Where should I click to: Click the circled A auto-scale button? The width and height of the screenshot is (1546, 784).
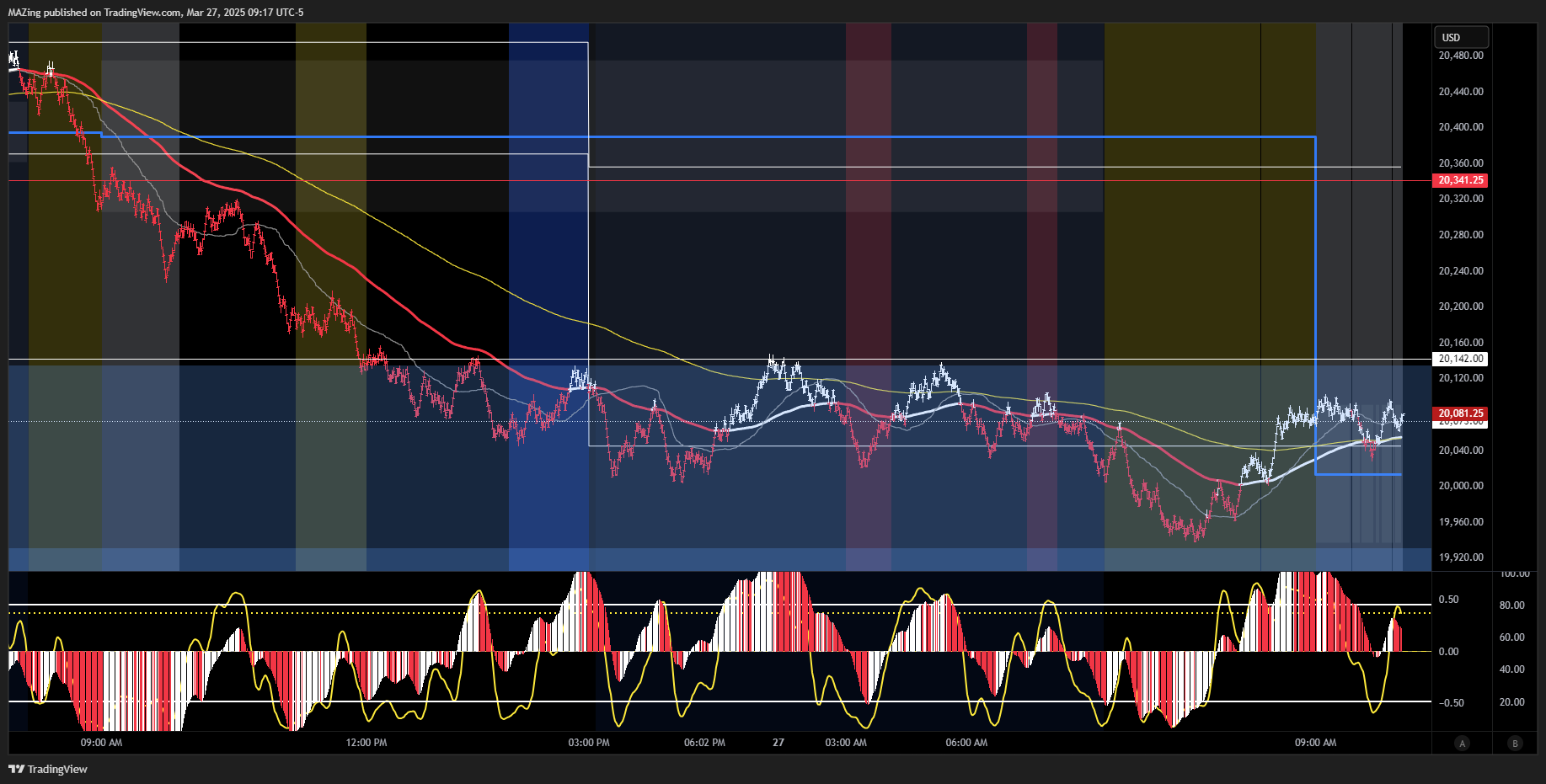coord(1462,743)
